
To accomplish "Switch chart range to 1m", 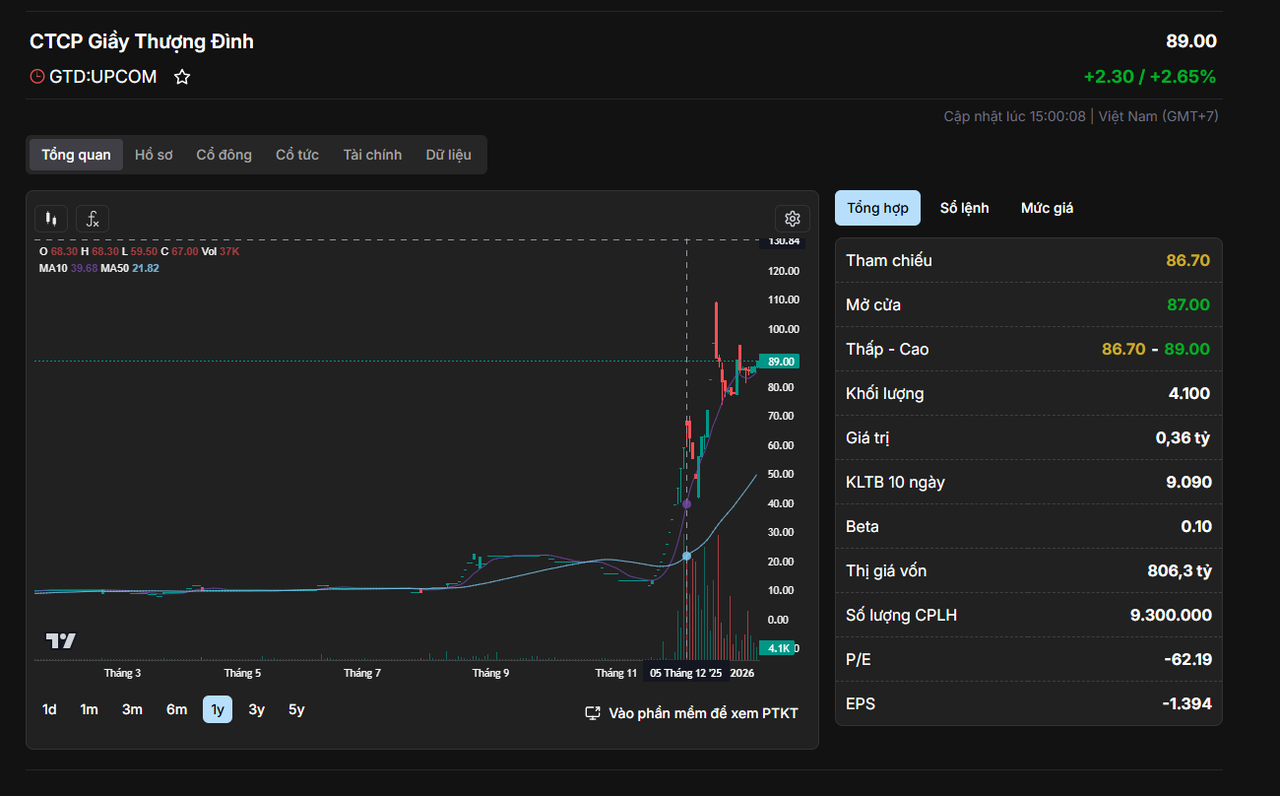I will point(89,709).
